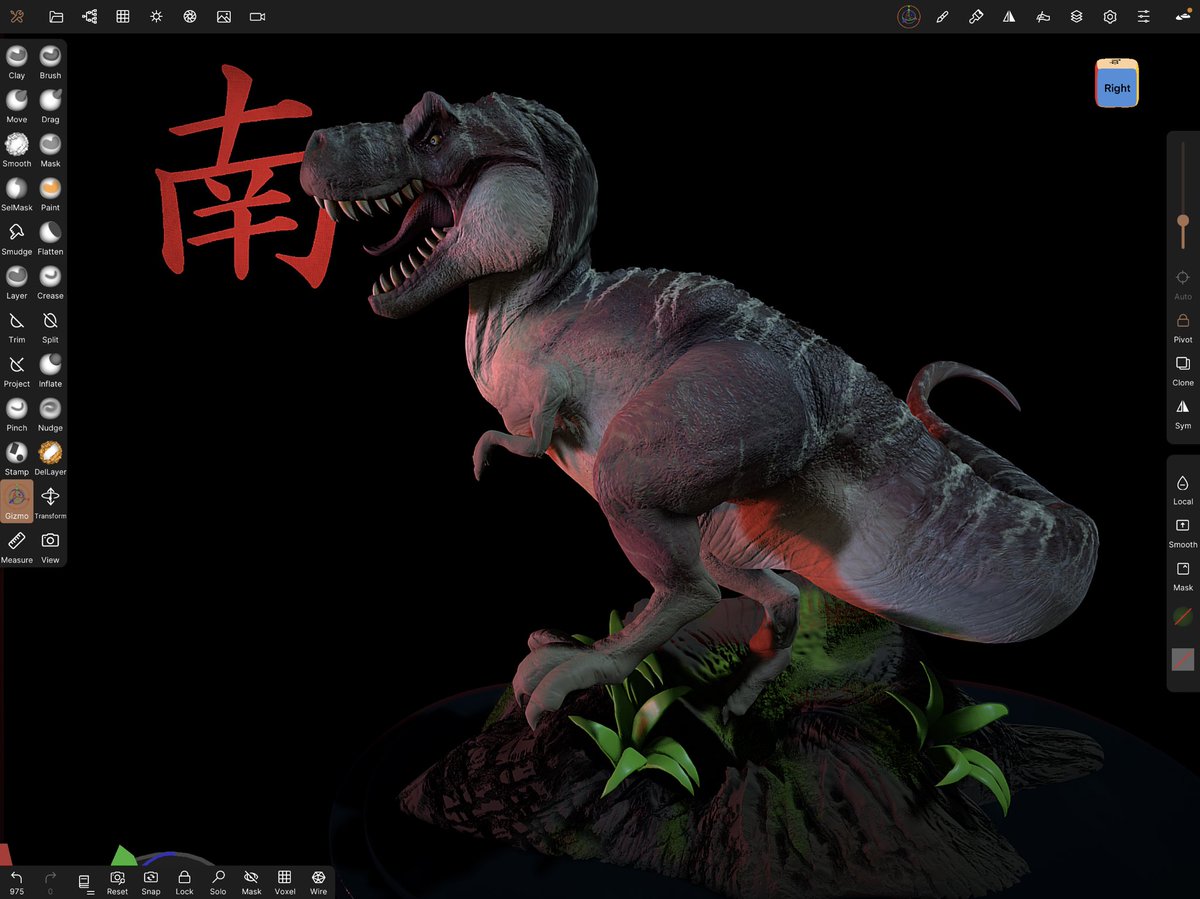Open the Background image menu
This screenshot has height=899, width=1200.
[x=224, y=17]
